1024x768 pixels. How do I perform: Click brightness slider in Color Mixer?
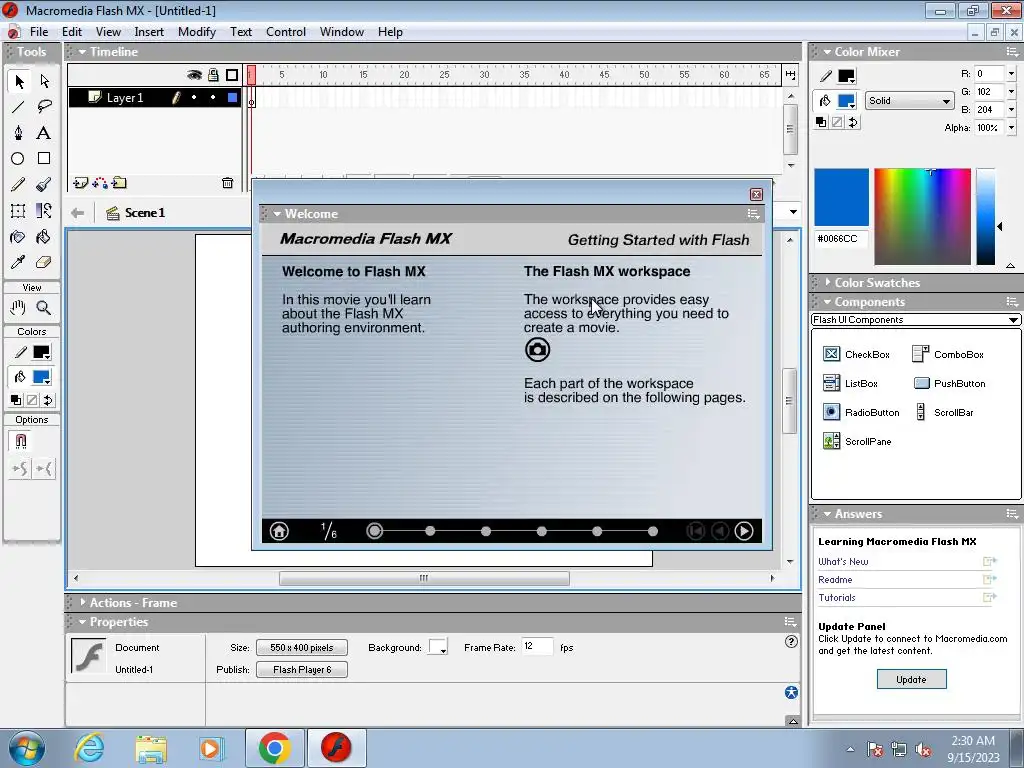[x=985, y=217]
